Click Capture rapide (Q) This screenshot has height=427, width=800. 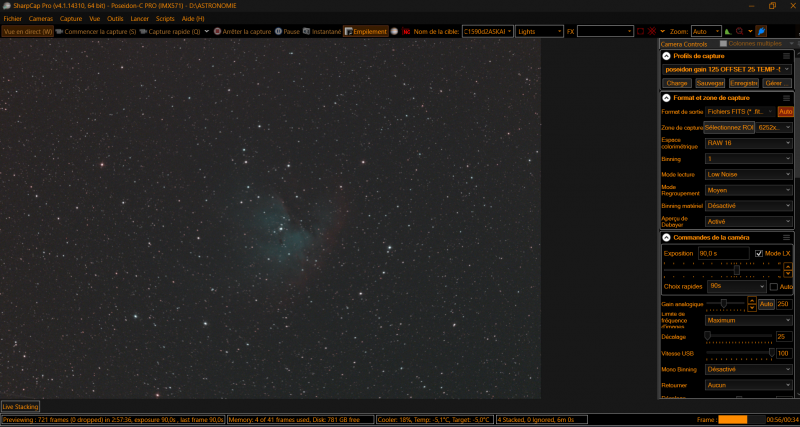coord(170,31)
